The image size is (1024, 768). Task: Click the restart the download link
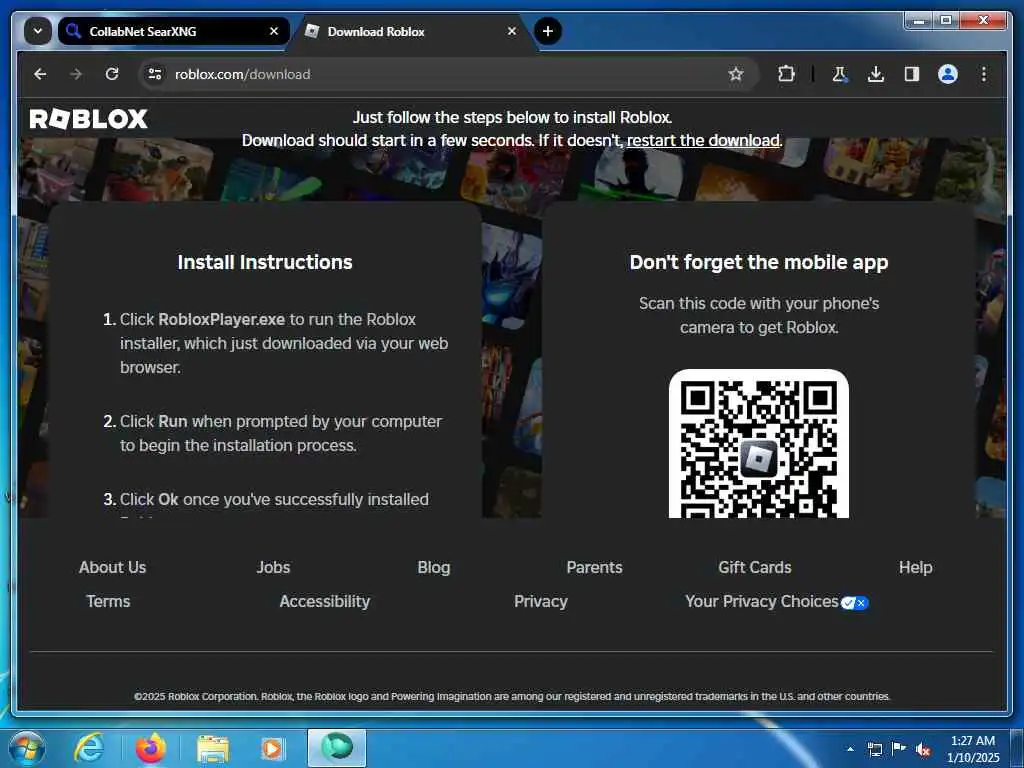(x=703, y=140)
